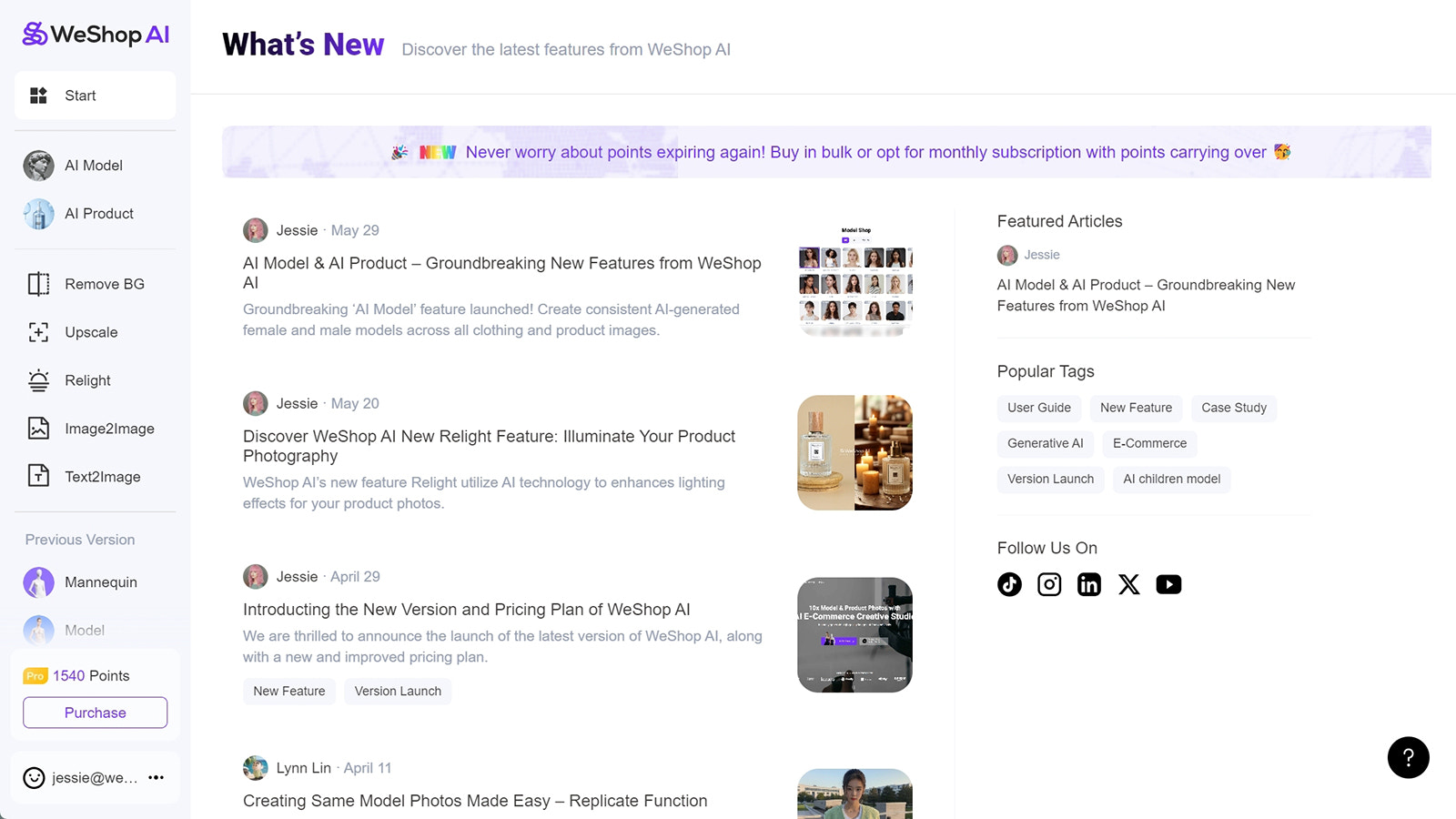Click Jessie's avatar in Featured Articles

pos(1007,255)
